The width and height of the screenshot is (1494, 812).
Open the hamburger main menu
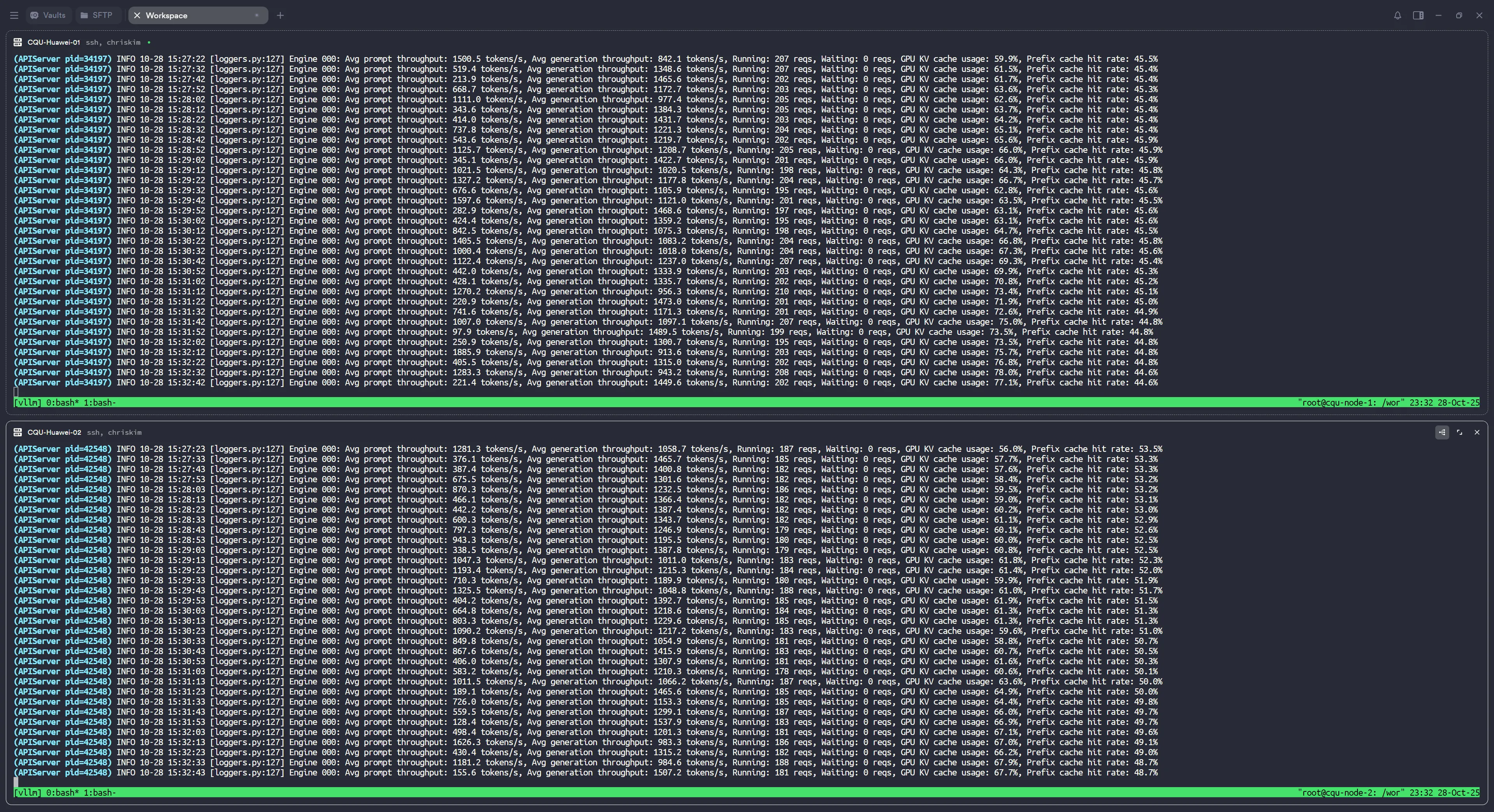(x=14, y=16)
